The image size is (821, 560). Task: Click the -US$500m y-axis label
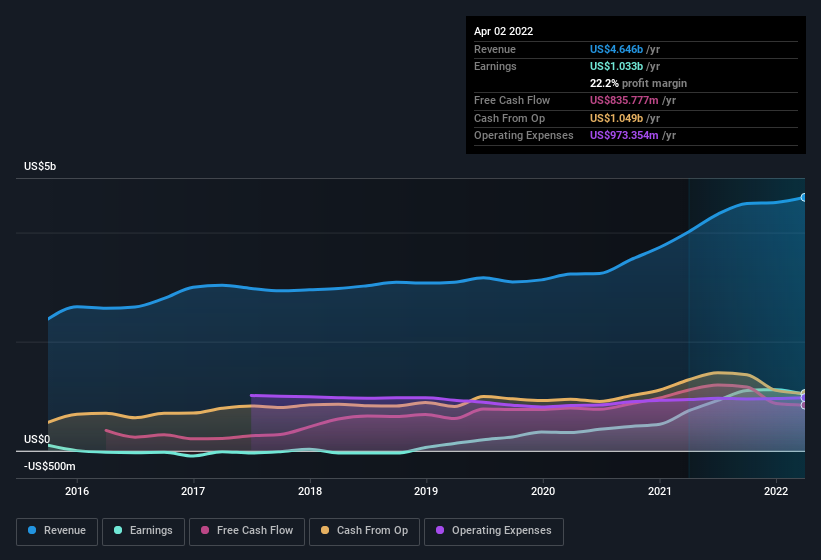click(50, 466)
